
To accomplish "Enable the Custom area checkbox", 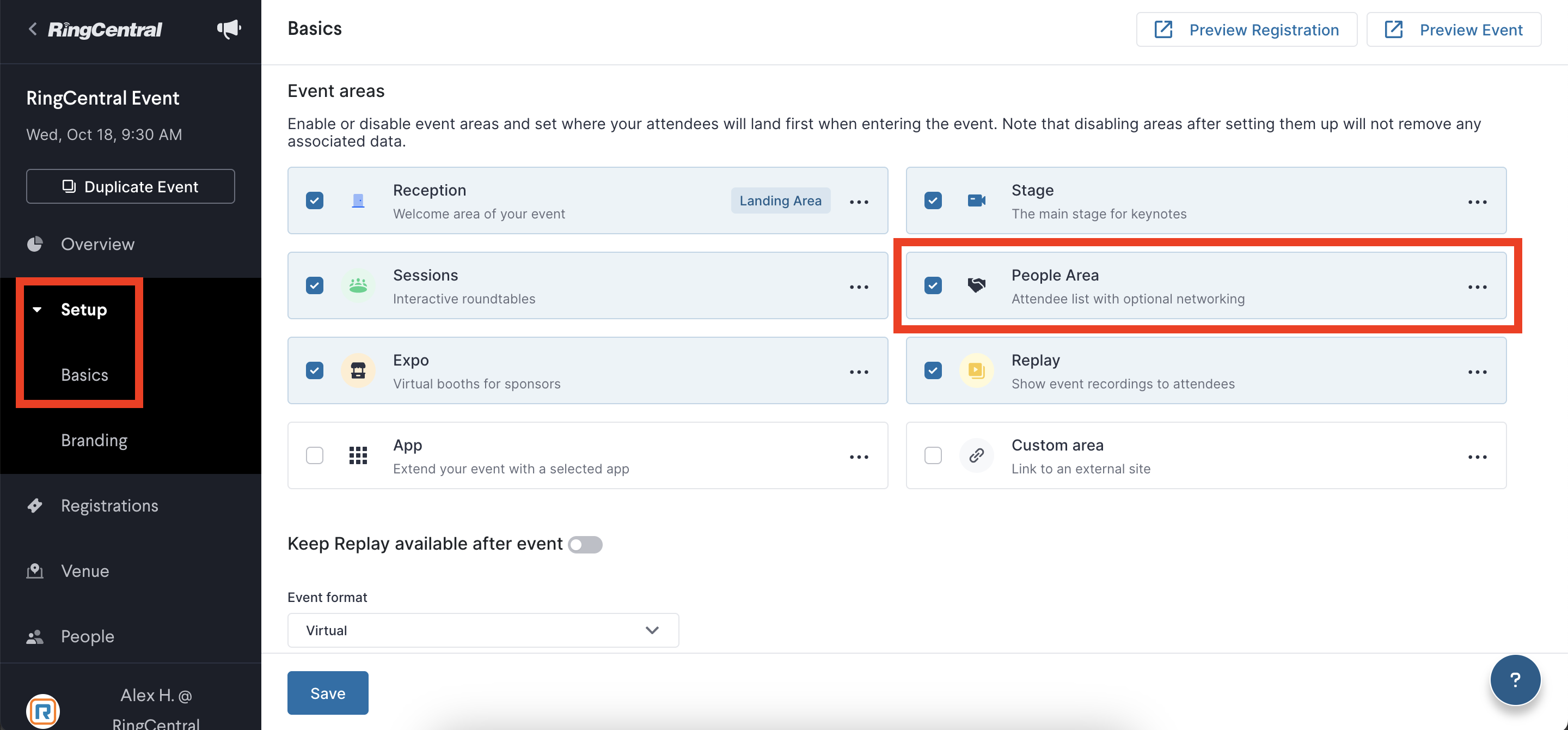I will pos(933,455).
